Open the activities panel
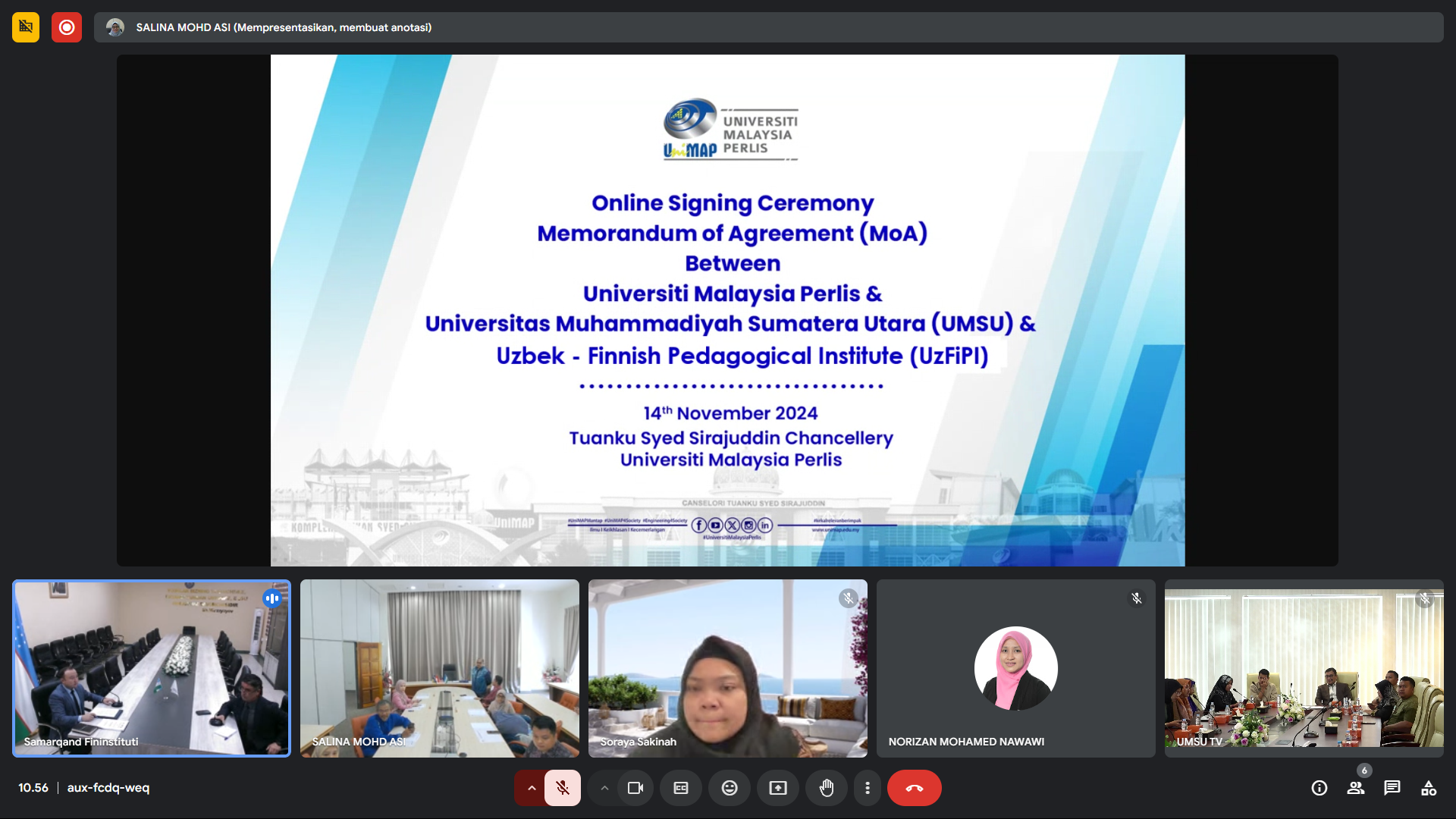This screenshot has width=1456, height=819. 1429,788
